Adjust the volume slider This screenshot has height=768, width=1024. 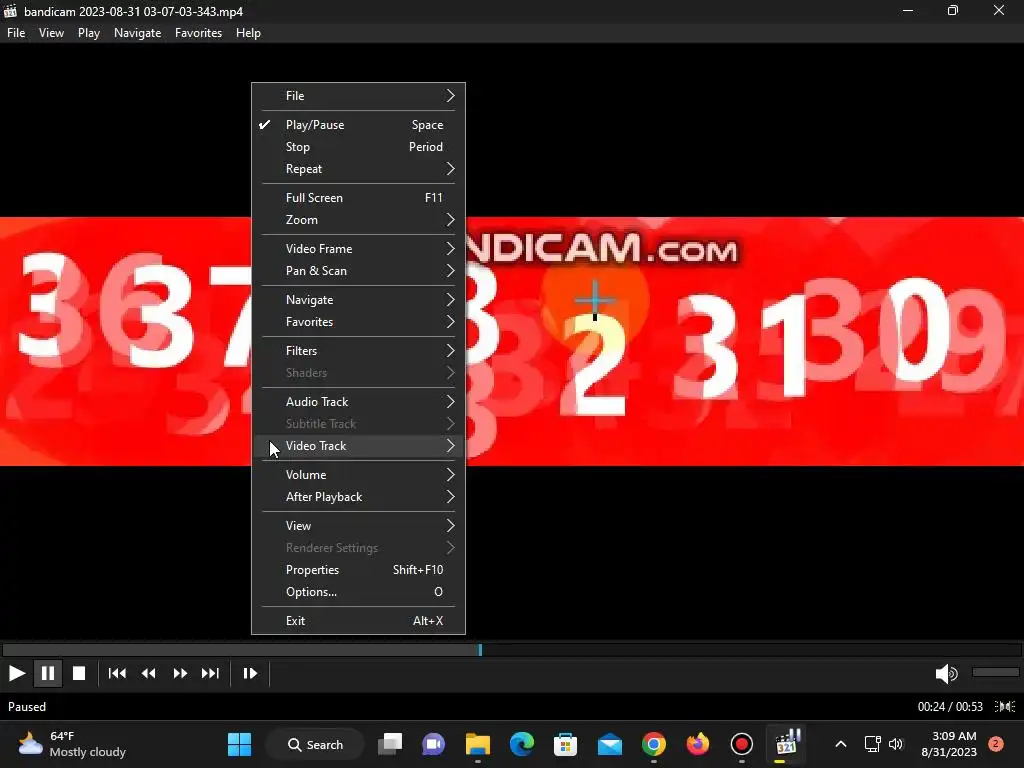point(995,672)
